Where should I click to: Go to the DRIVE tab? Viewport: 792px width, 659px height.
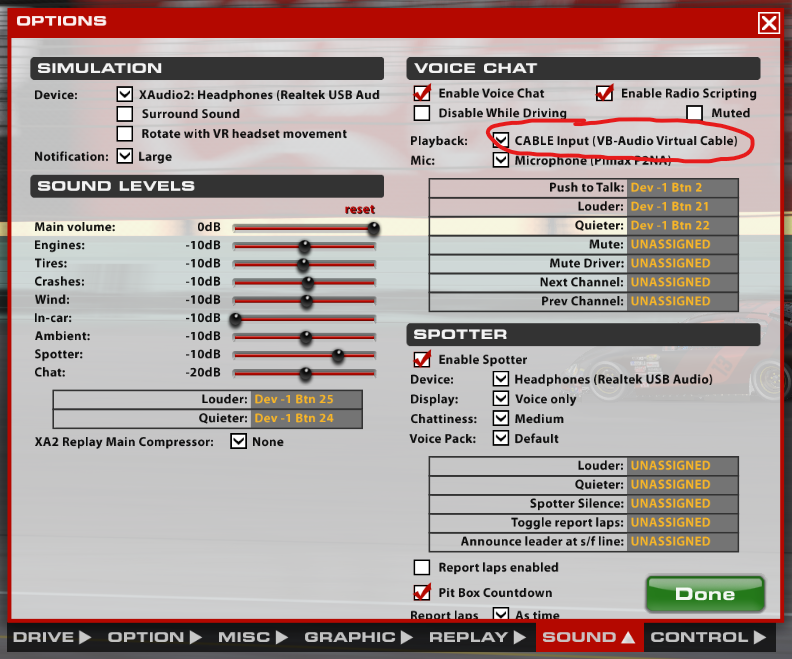51,637
